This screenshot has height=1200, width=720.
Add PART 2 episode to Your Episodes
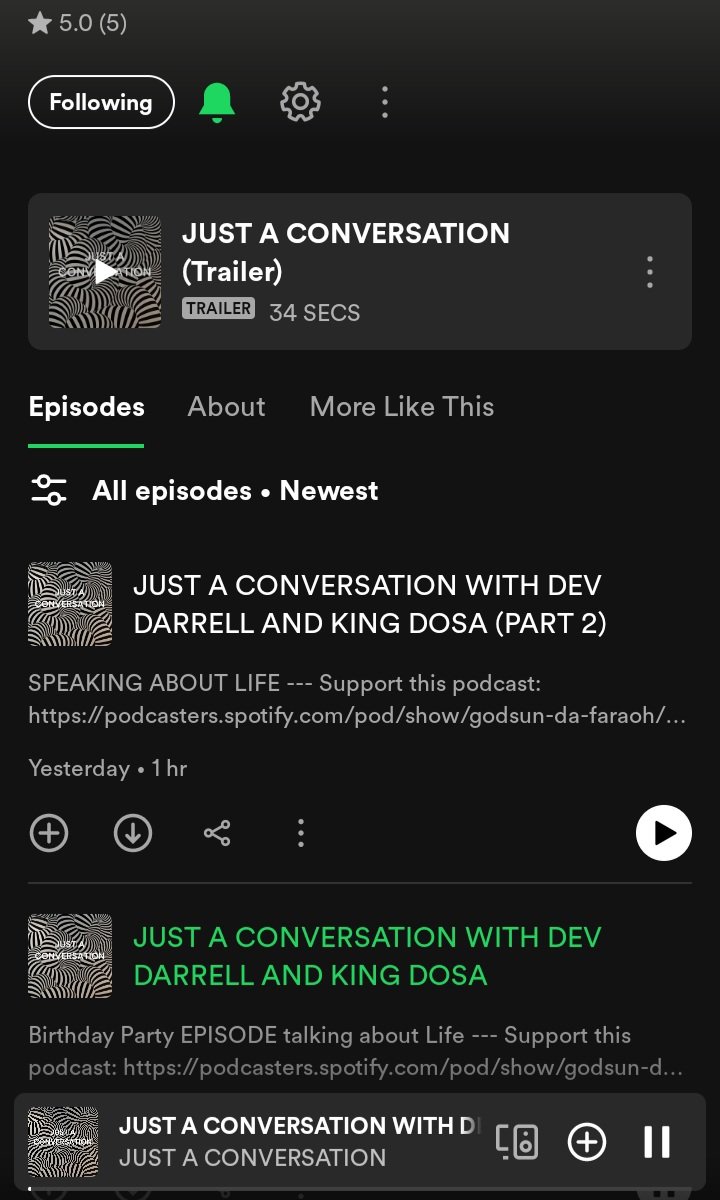pos(49,833)
